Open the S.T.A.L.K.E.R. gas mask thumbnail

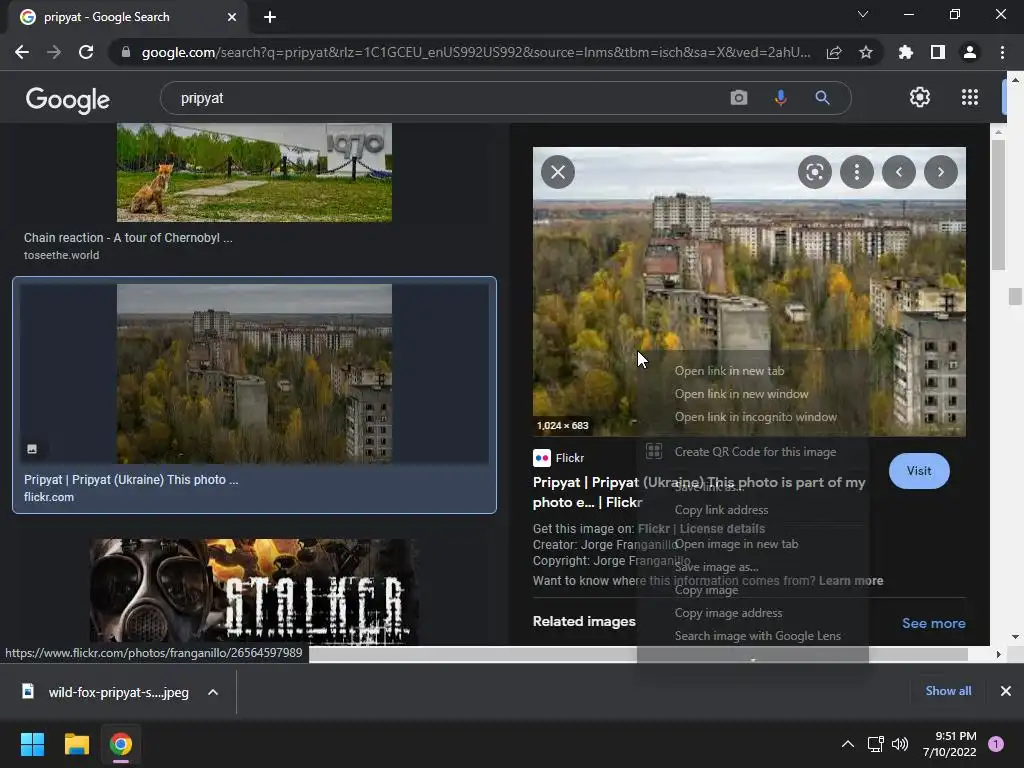254,592
